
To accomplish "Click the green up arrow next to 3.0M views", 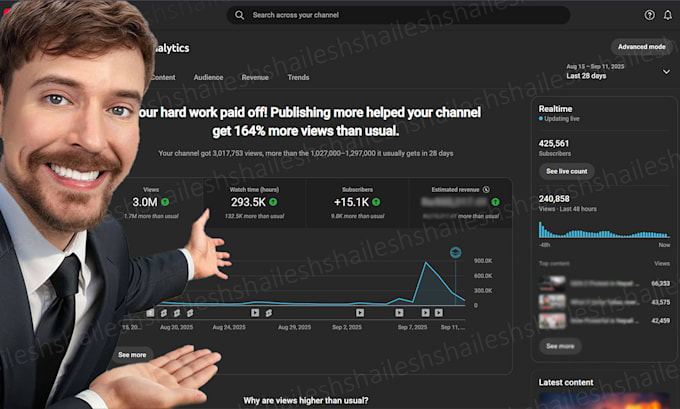I will (x=165, y=202).
